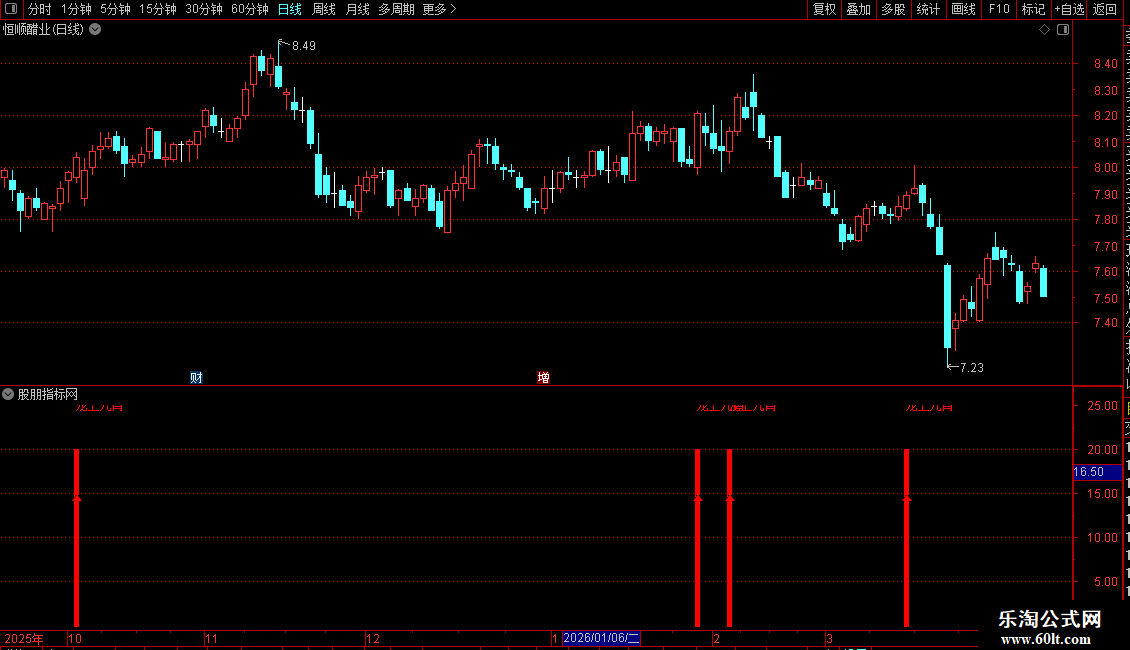
Task: Expand the 股朋指标网 indicator dropdown
Action: [x=8, y=394]
